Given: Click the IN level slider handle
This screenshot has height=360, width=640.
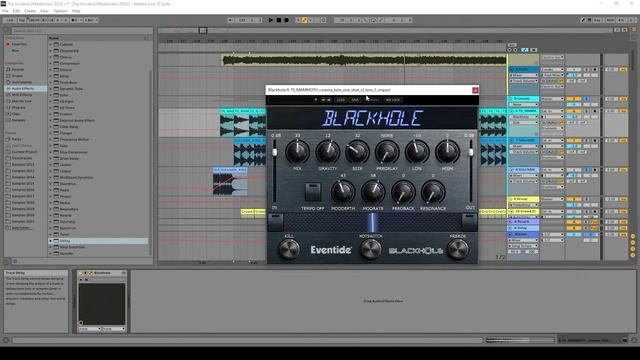Looking at the screenshot, I should click(275, 152).
